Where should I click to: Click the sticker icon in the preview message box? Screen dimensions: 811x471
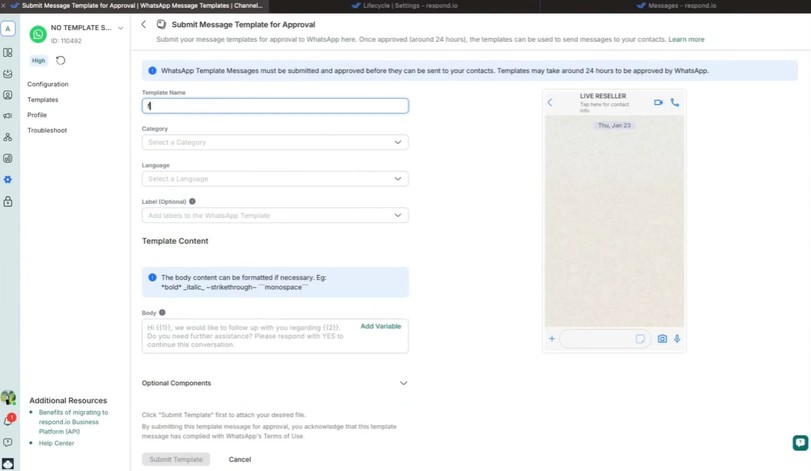(x=640, y=339)
